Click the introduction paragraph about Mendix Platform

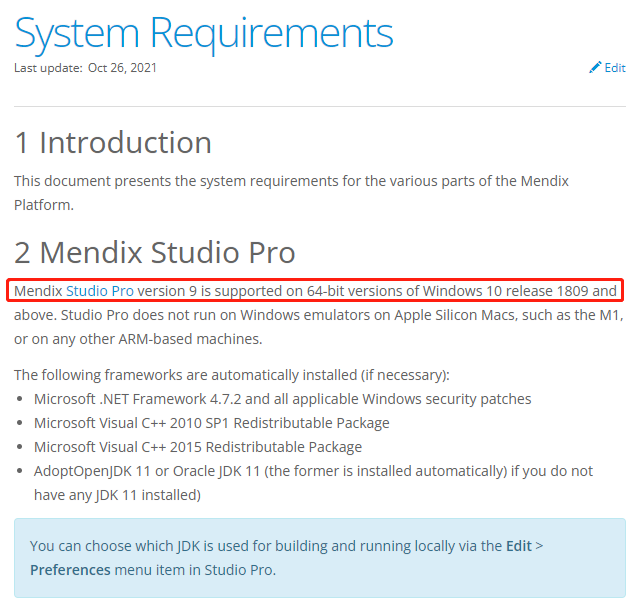click(291, 193)
